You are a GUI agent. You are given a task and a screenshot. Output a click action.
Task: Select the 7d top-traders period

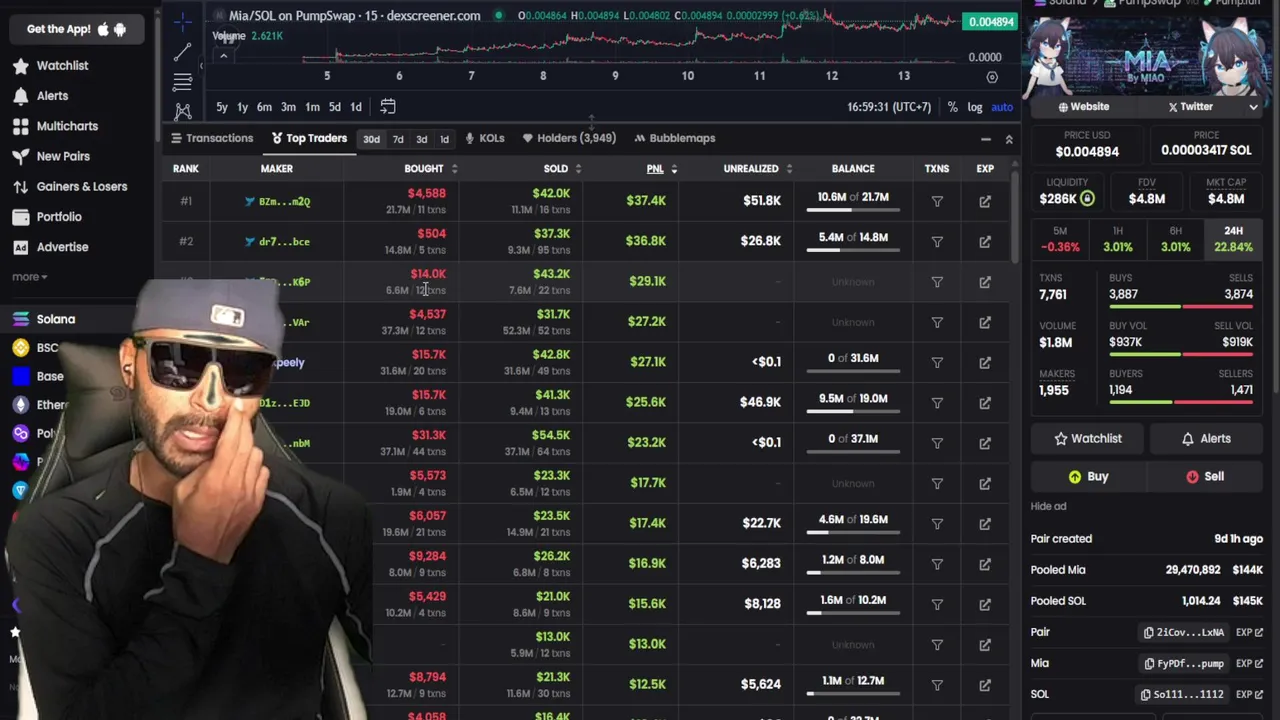398,139
